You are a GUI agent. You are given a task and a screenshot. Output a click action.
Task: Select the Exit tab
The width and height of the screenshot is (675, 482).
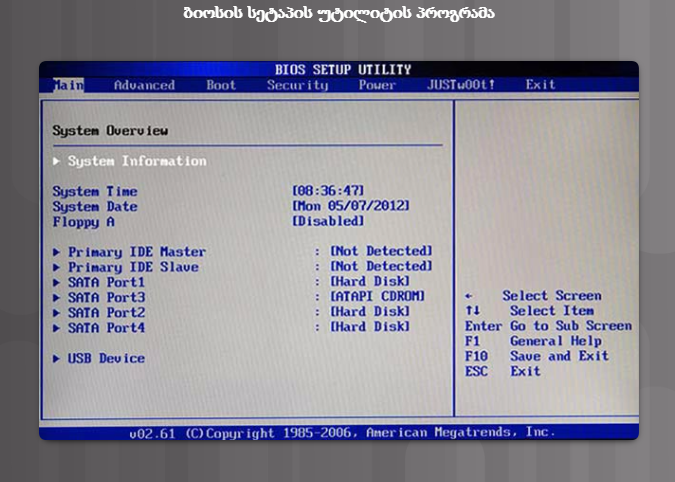click(540, 85)
